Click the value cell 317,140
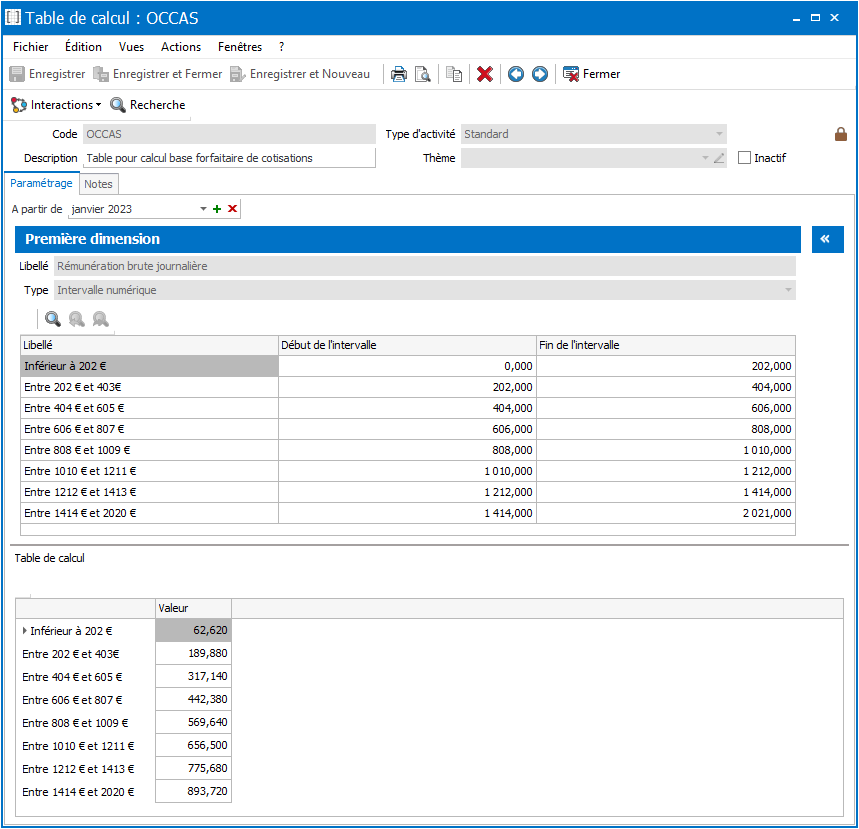 point(193,676)
